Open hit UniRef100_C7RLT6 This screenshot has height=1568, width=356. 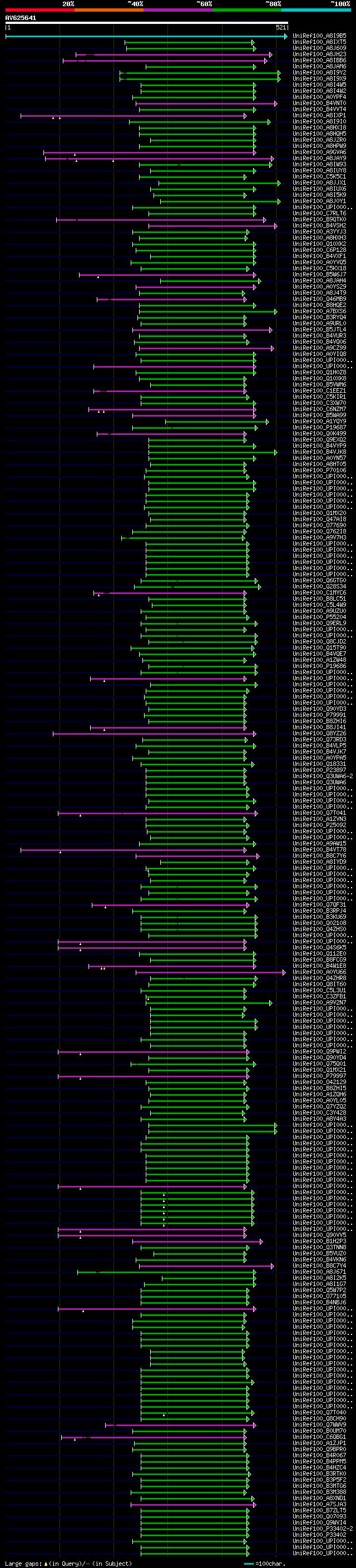point(319,213)
